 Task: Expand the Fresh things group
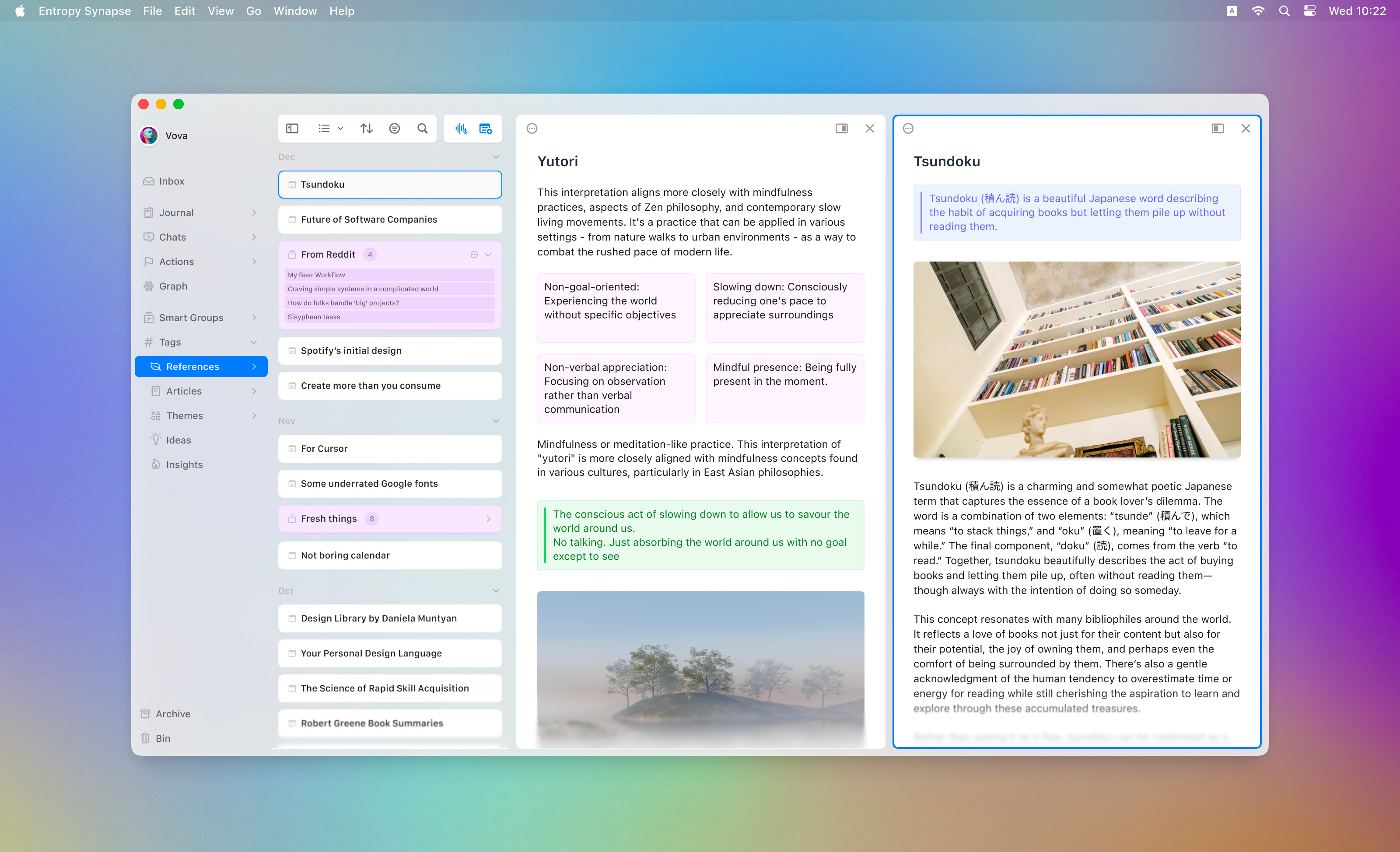point(487,519)
